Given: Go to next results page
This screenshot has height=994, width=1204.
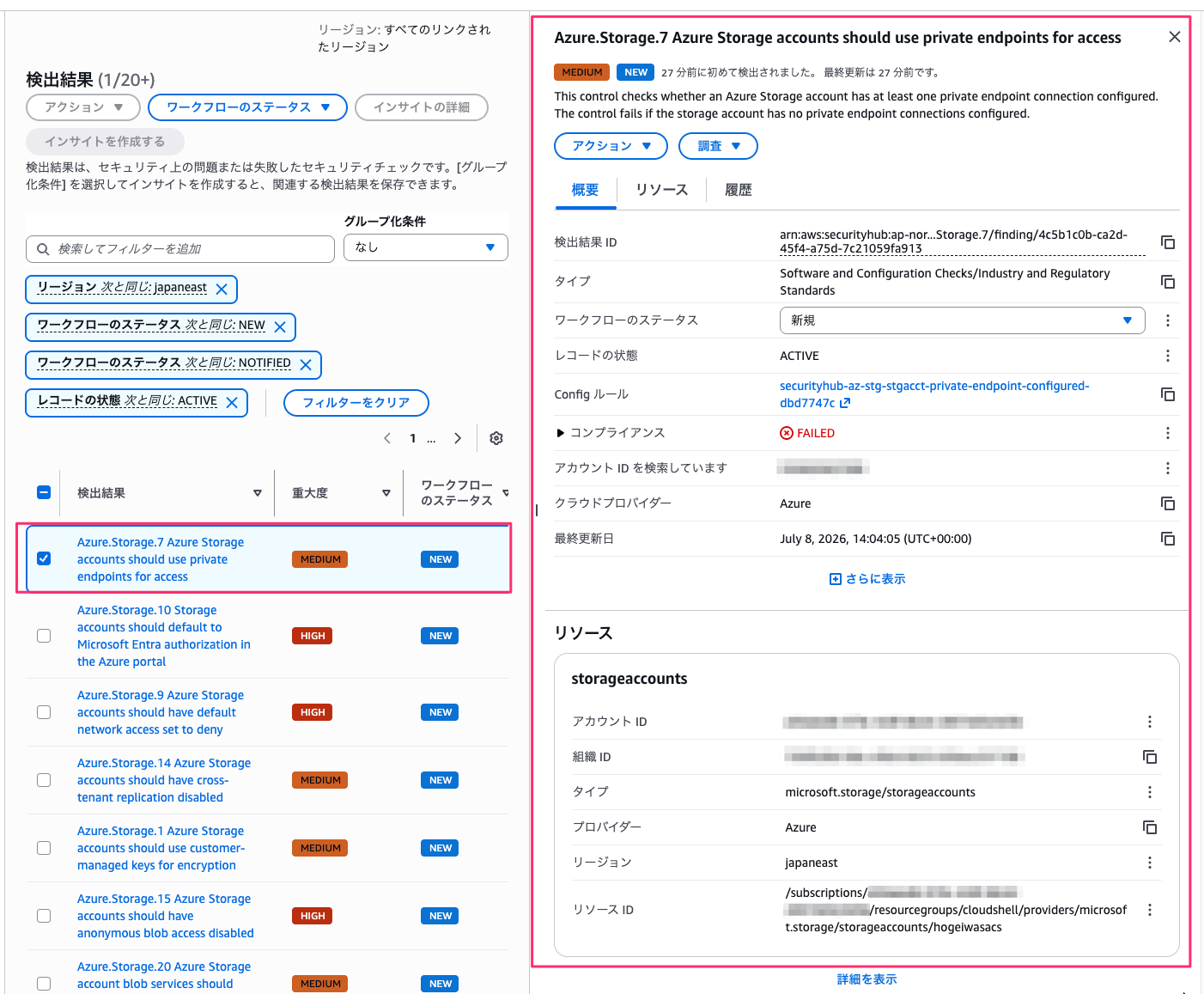Looking at the screenshot, I should click(x=458, y=438).
